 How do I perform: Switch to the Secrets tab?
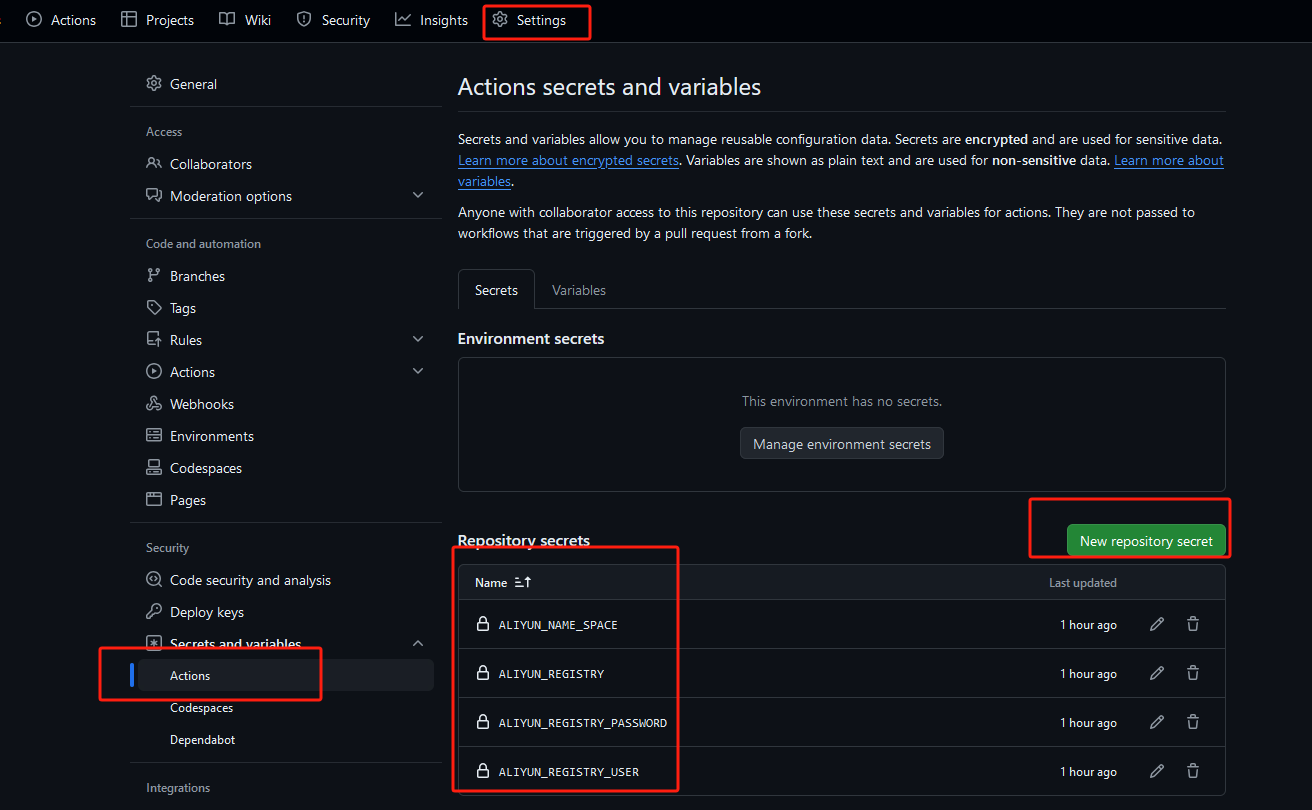tap(496, 290)
